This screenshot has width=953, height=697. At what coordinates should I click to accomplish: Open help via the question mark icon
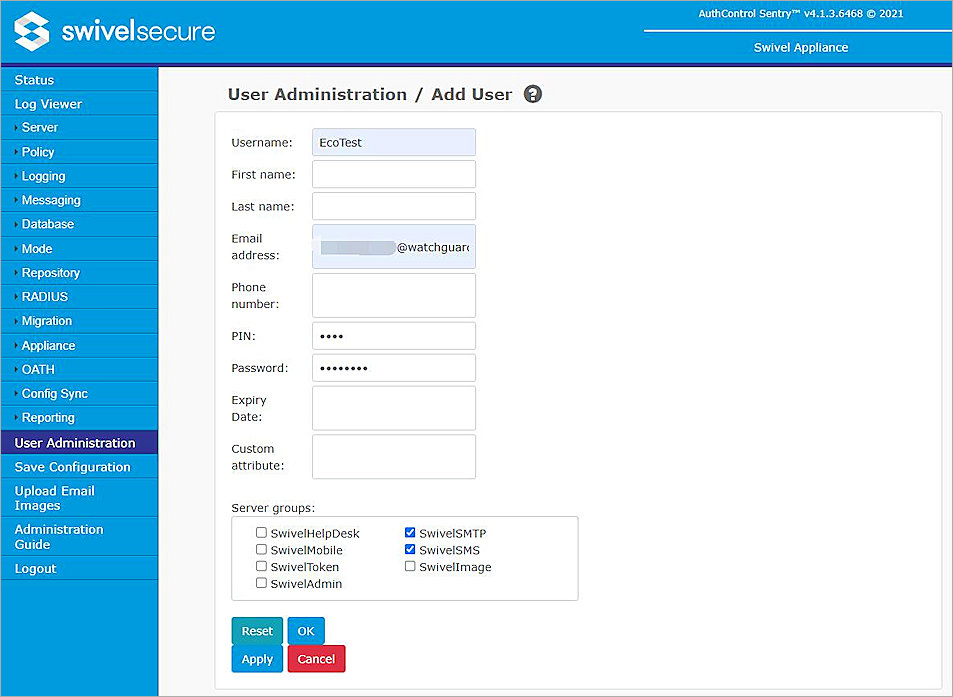tap(532, 93)
